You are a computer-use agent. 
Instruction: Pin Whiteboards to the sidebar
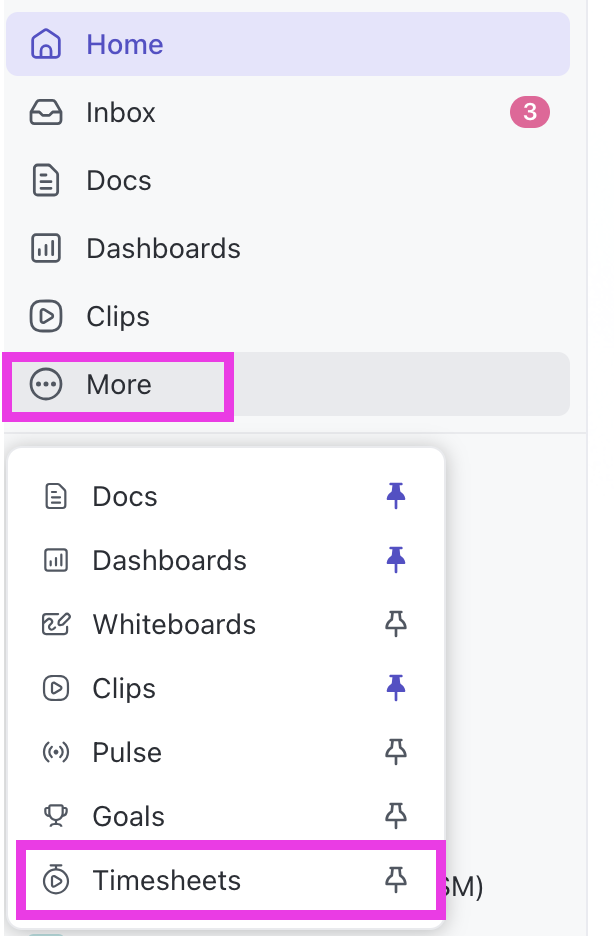pyautogui.click(x=396, y=625)
